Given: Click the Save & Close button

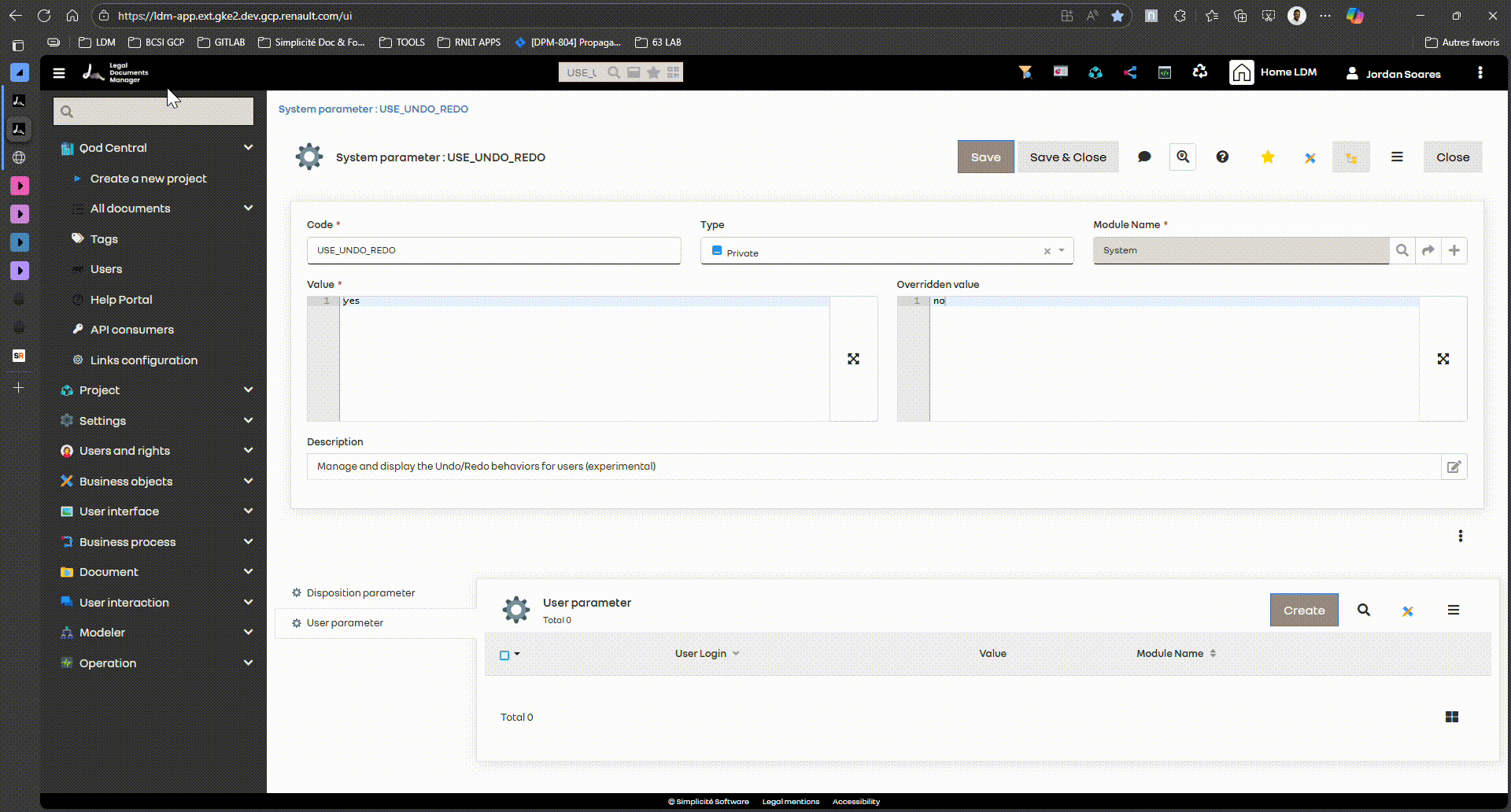Looking at the screenshot, I should 1067,157.
